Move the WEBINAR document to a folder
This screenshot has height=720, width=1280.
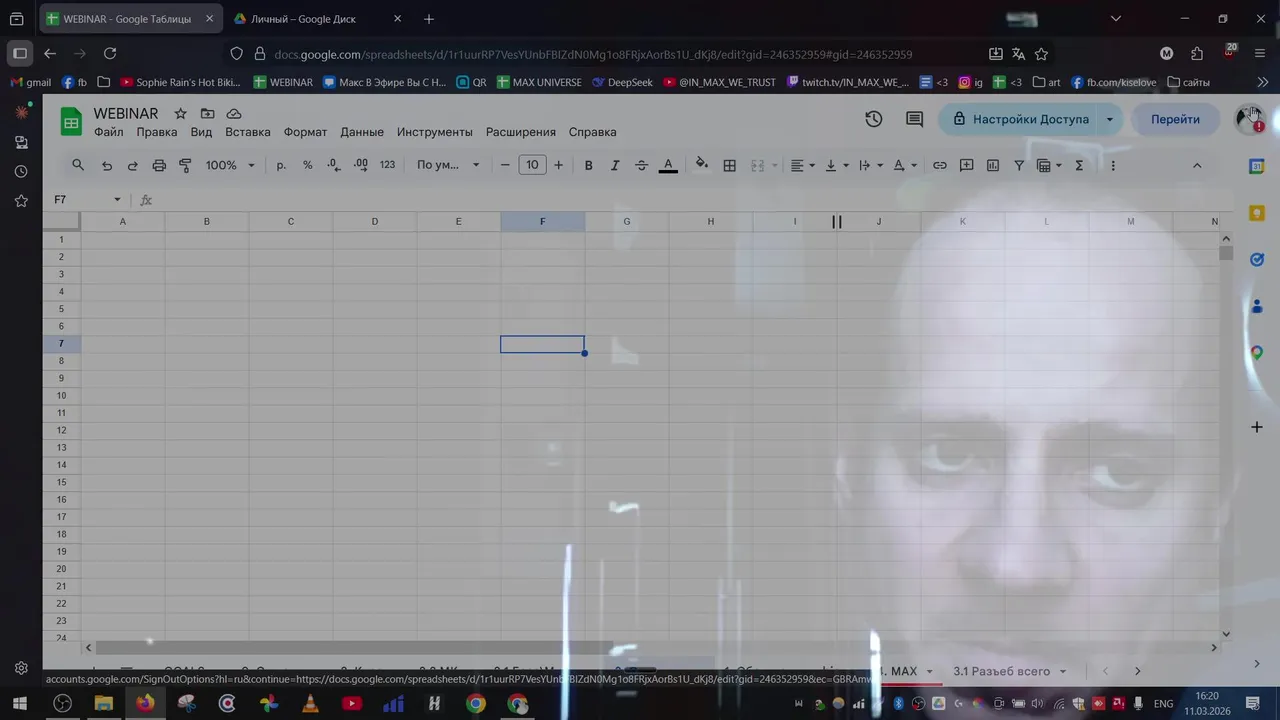207,114
